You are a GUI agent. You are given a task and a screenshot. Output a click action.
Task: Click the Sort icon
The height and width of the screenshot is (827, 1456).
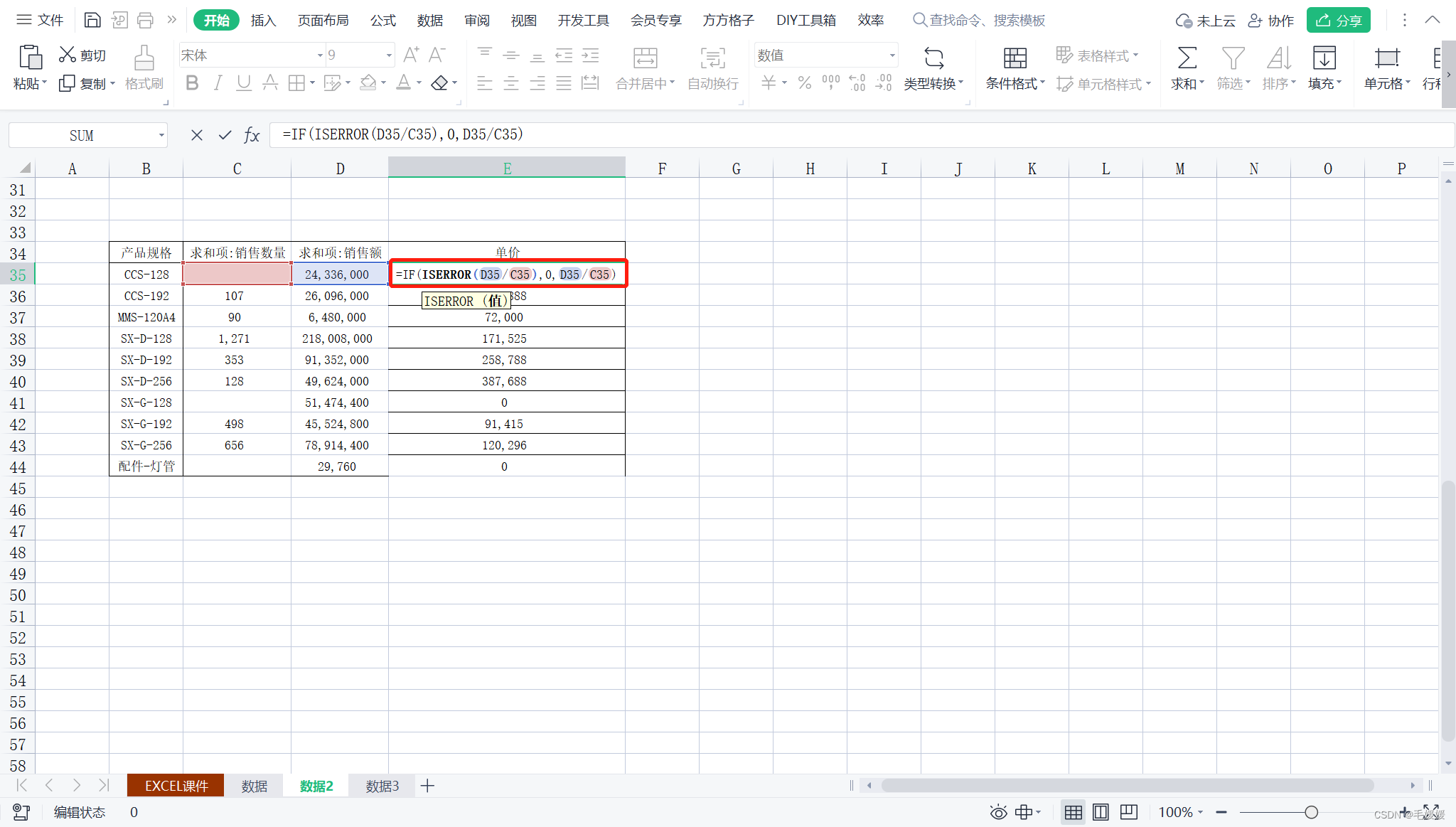[1278, 57]
